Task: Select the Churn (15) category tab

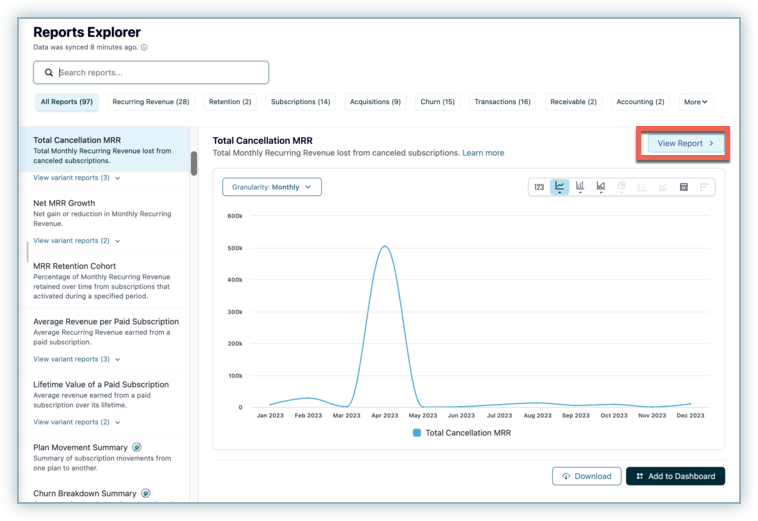Action: pos(437,101)
